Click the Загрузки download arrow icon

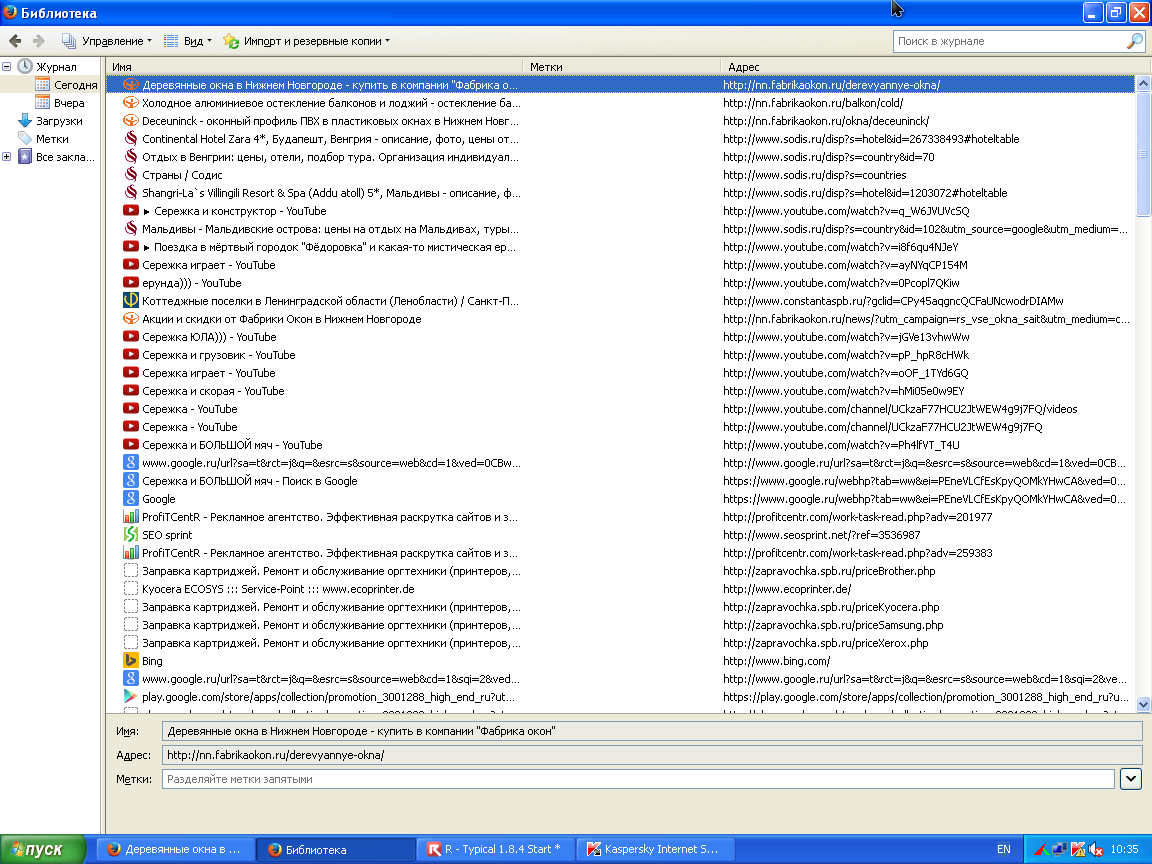25,120
